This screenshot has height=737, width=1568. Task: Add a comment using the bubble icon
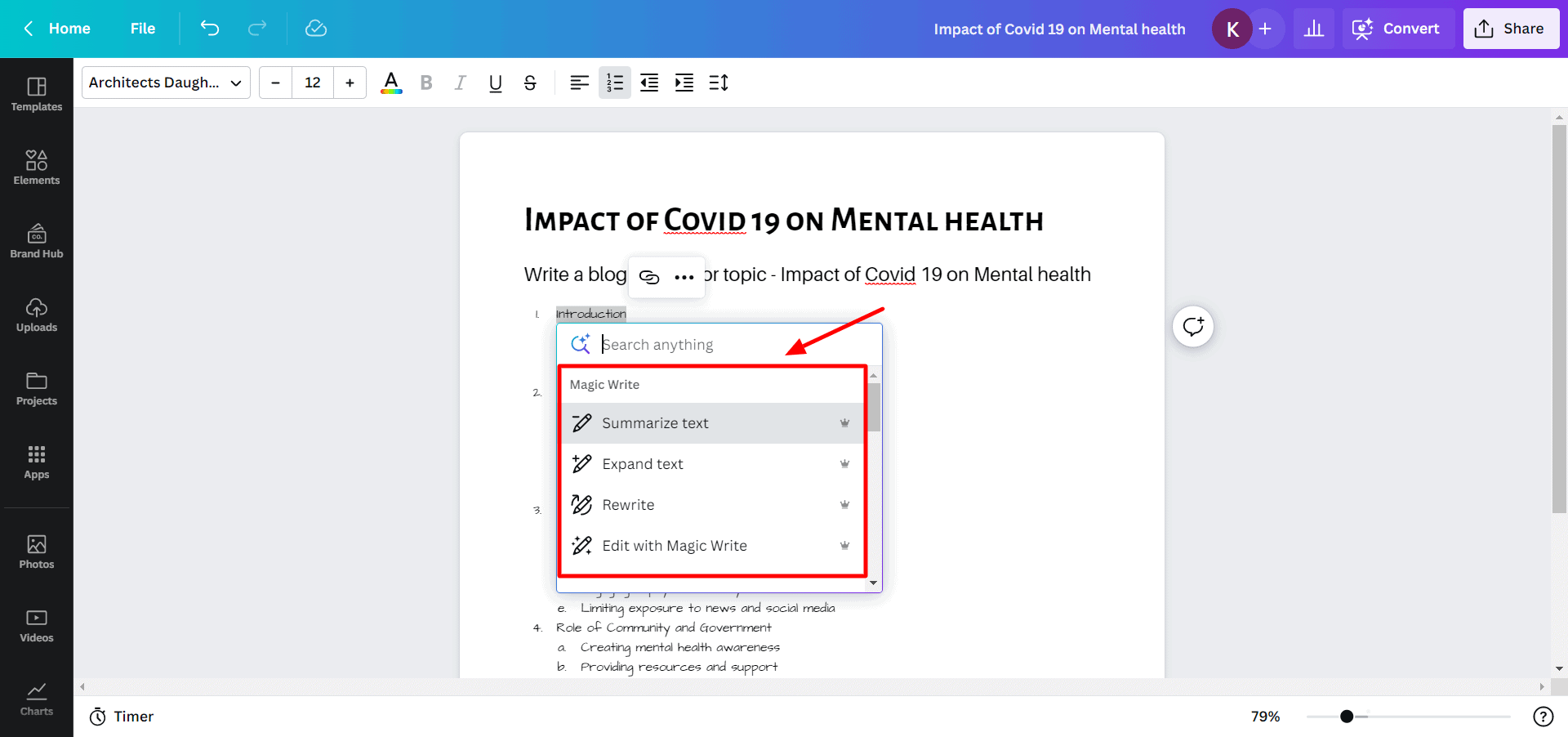coord(1192,327)
